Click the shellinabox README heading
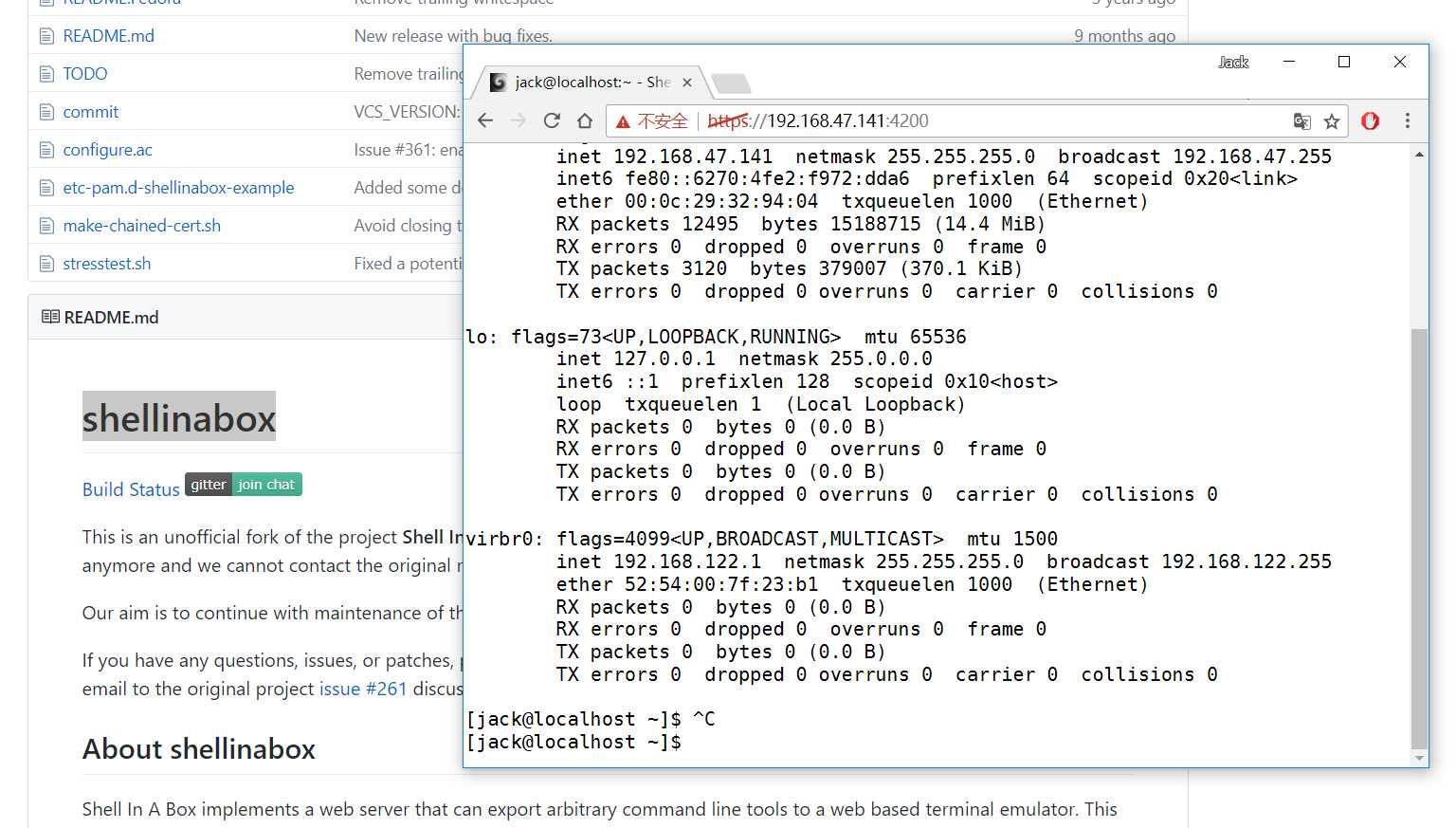This screenshot has width=1456, height=828. click(x=179, y=417)
